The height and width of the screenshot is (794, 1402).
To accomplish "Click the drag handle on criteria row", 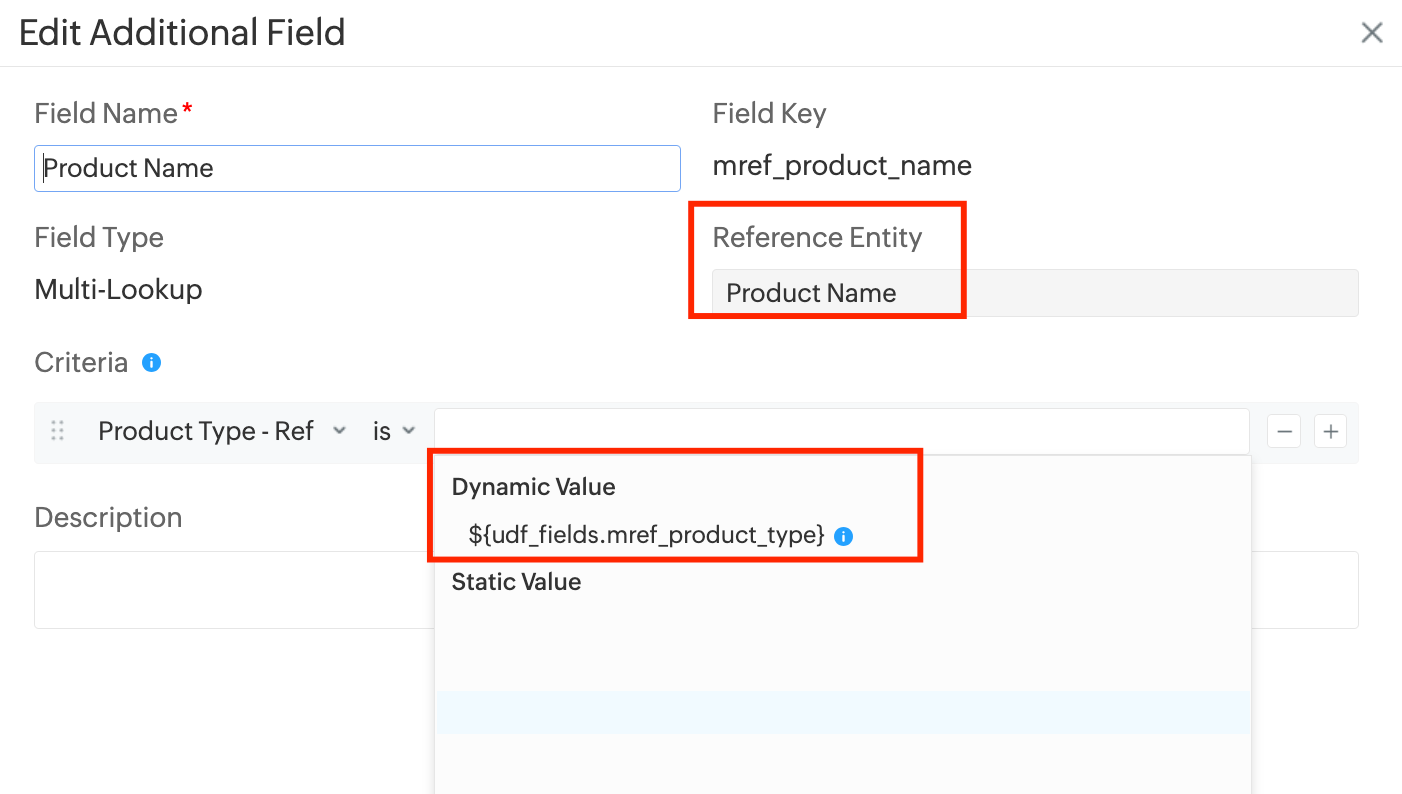I will (57, 431).
